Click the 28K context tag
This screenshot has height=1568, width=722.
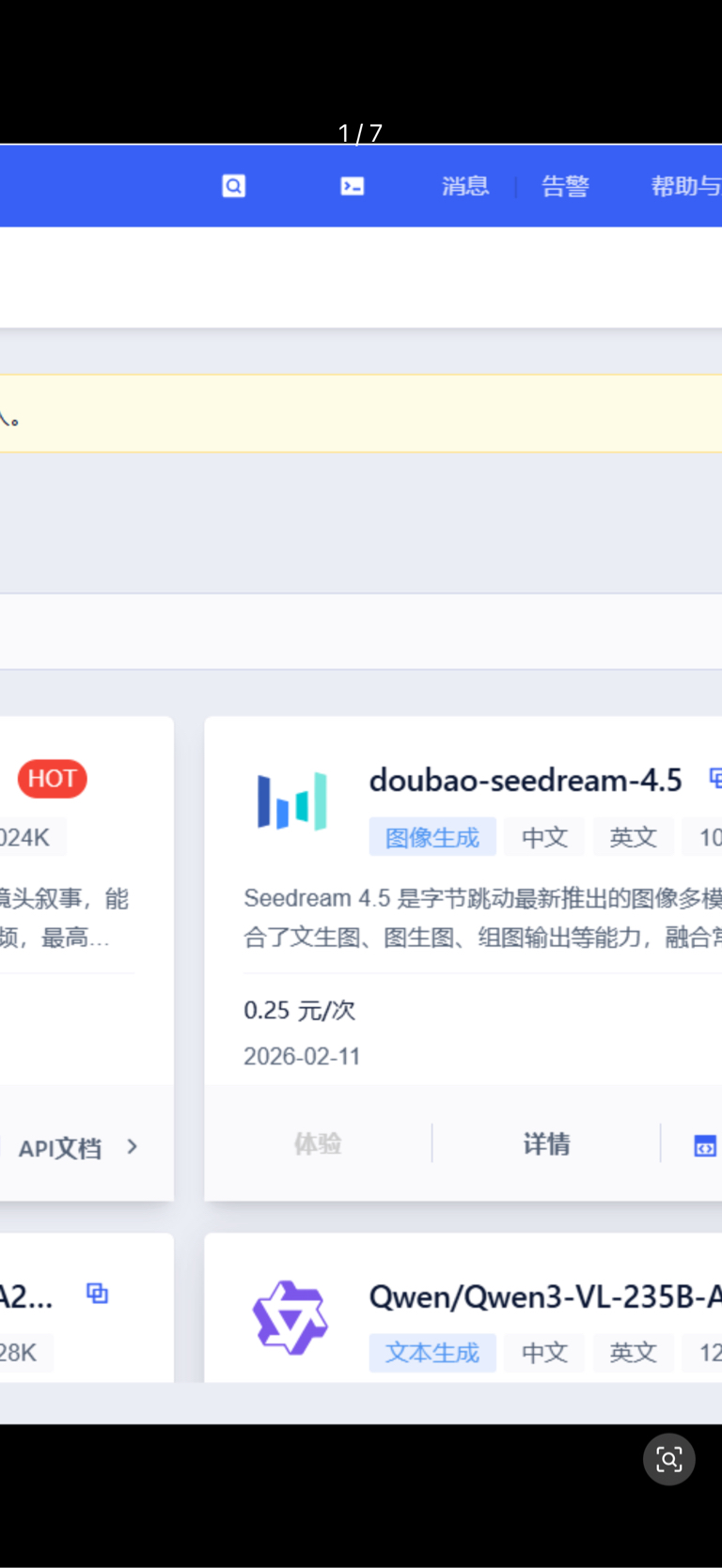click(25, 1353)
